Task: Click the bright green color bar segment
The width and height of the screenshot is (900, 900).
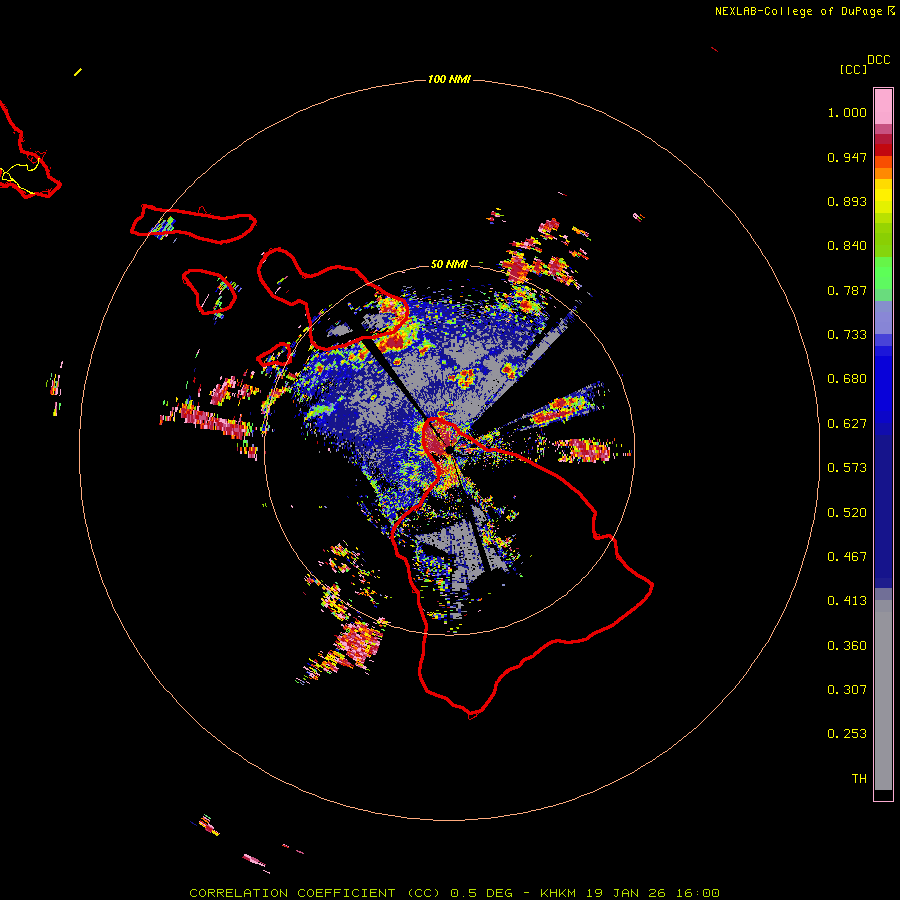Action: 883,273
